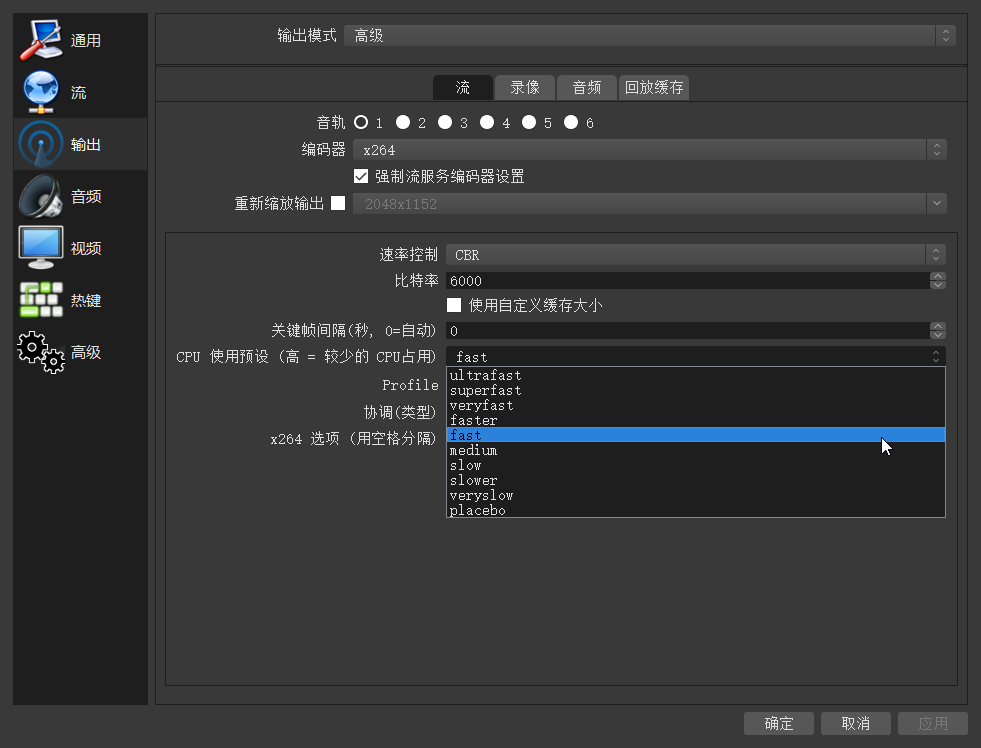Increase 关键帧间隔 with up stepper arrow
The width and height of the screenshot is (981, 748).
pos(938,326)
